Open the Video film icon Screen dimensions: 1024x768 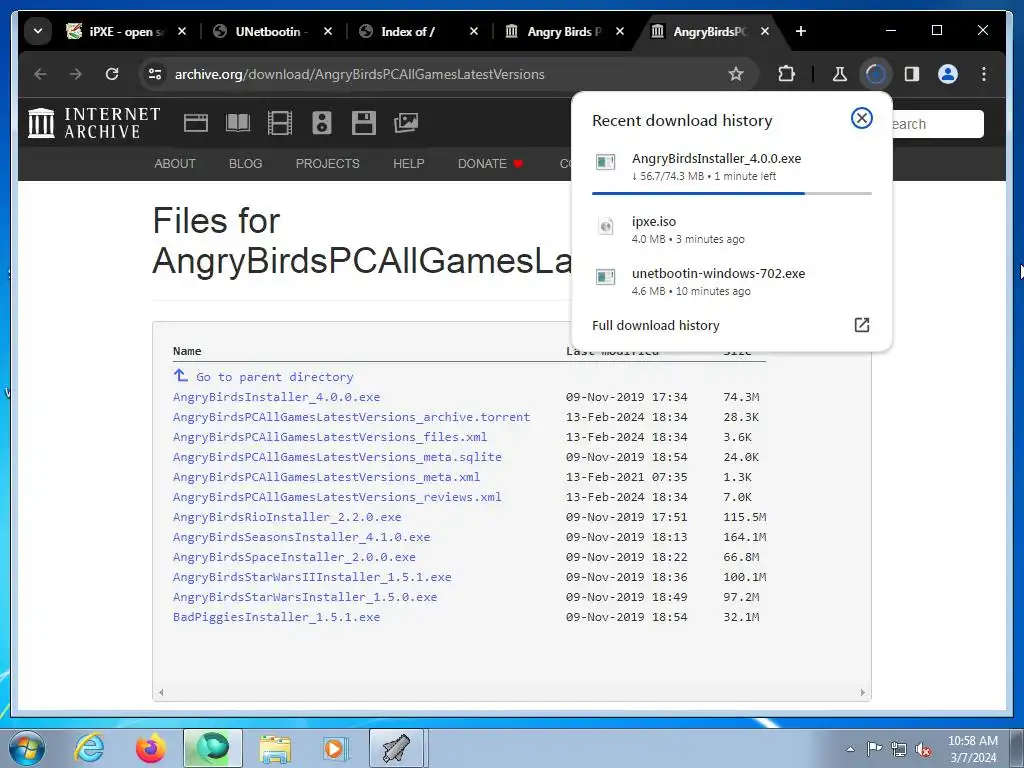tap(280, 123)
